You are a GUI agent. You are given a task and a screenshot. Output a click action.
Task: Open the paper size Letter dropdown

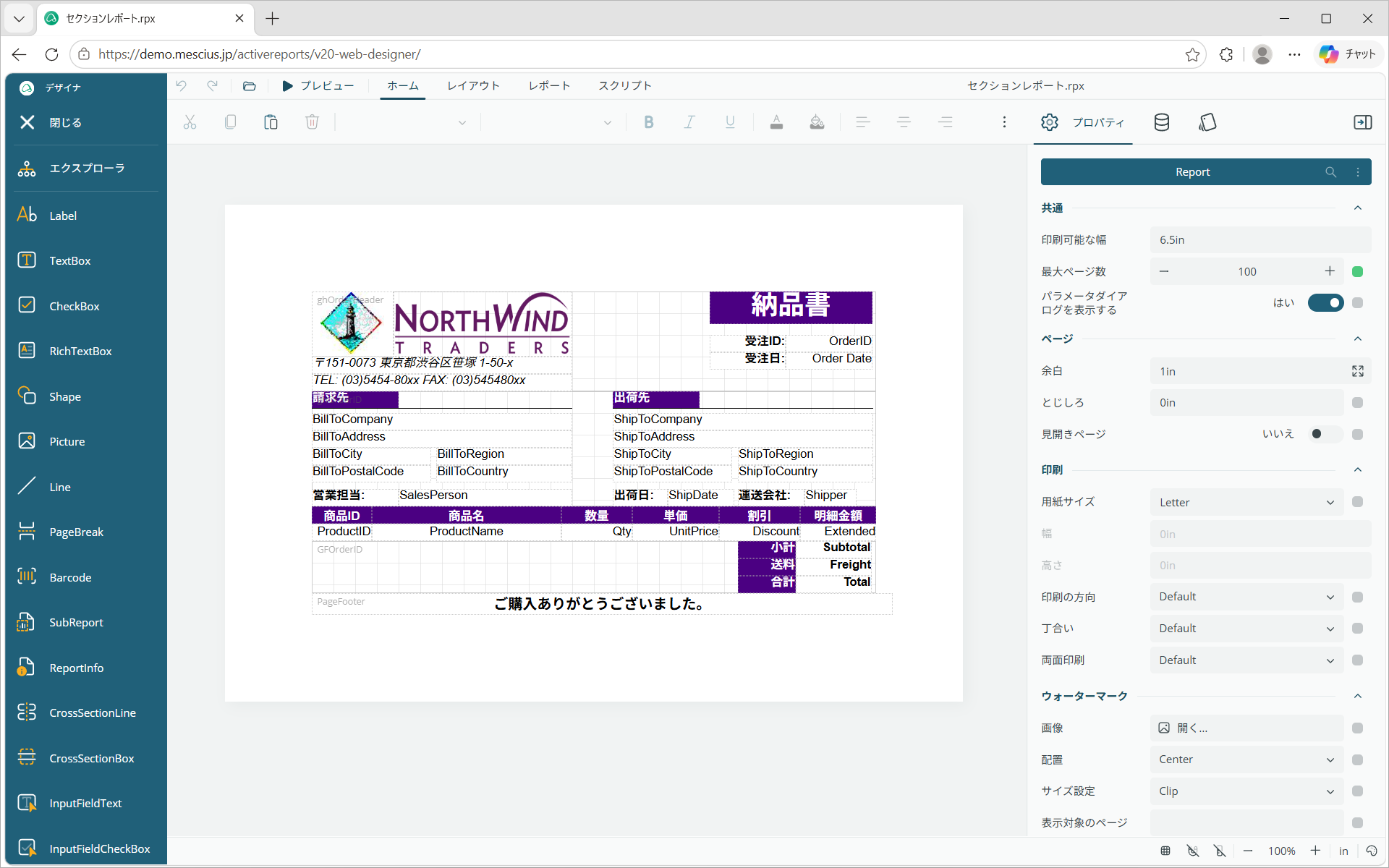click(x=1247, y=502)
